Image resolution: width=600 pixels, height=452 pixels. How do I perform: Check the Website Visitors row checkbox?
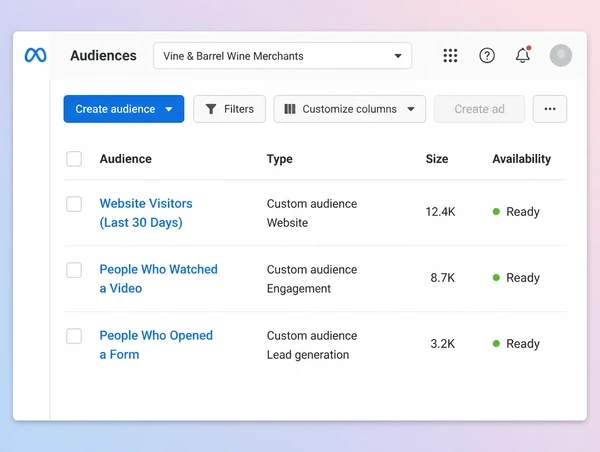[x=74, y=204]
